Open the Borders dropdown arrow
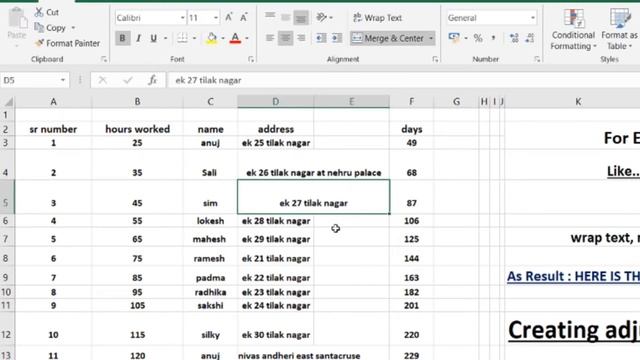The image size is (640, 360). coord(194,38)
